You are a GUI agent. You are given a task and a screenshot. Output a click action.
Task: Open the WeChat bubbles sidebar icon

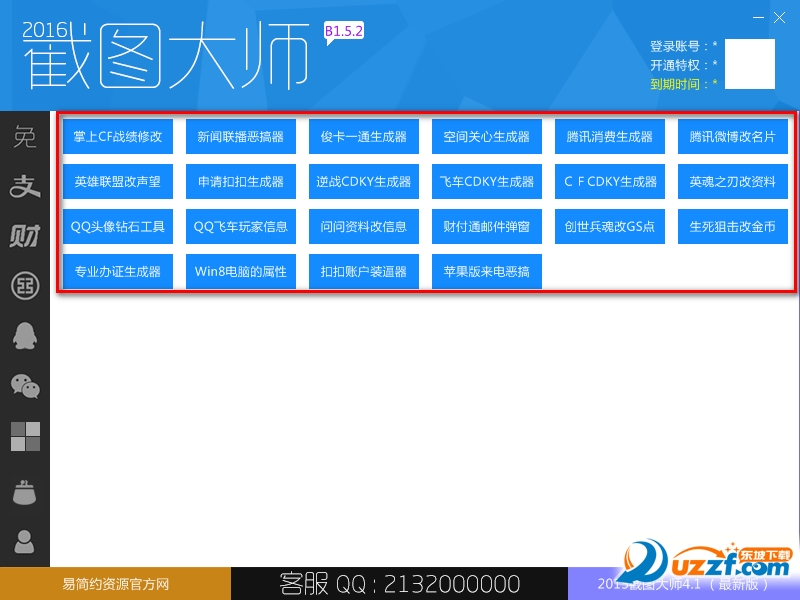tap(25, 386)
